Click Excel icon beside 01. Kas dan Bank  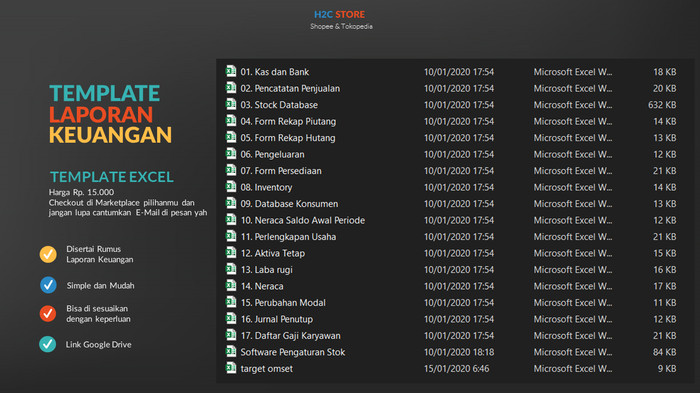231,71
